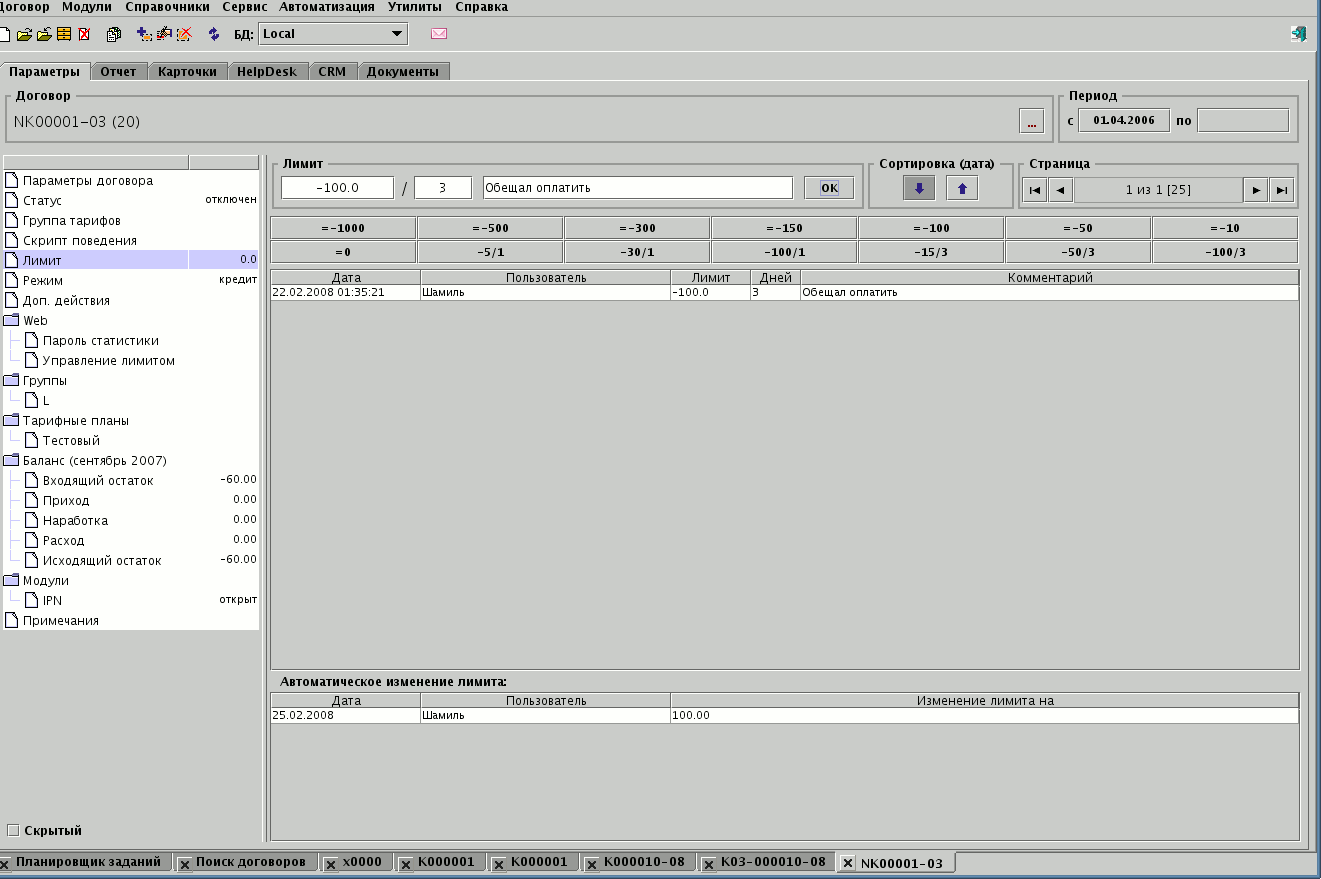This screenshot has width=1321, height=879.
Task: Click the limit comment text field
Action: pos(637,188)
